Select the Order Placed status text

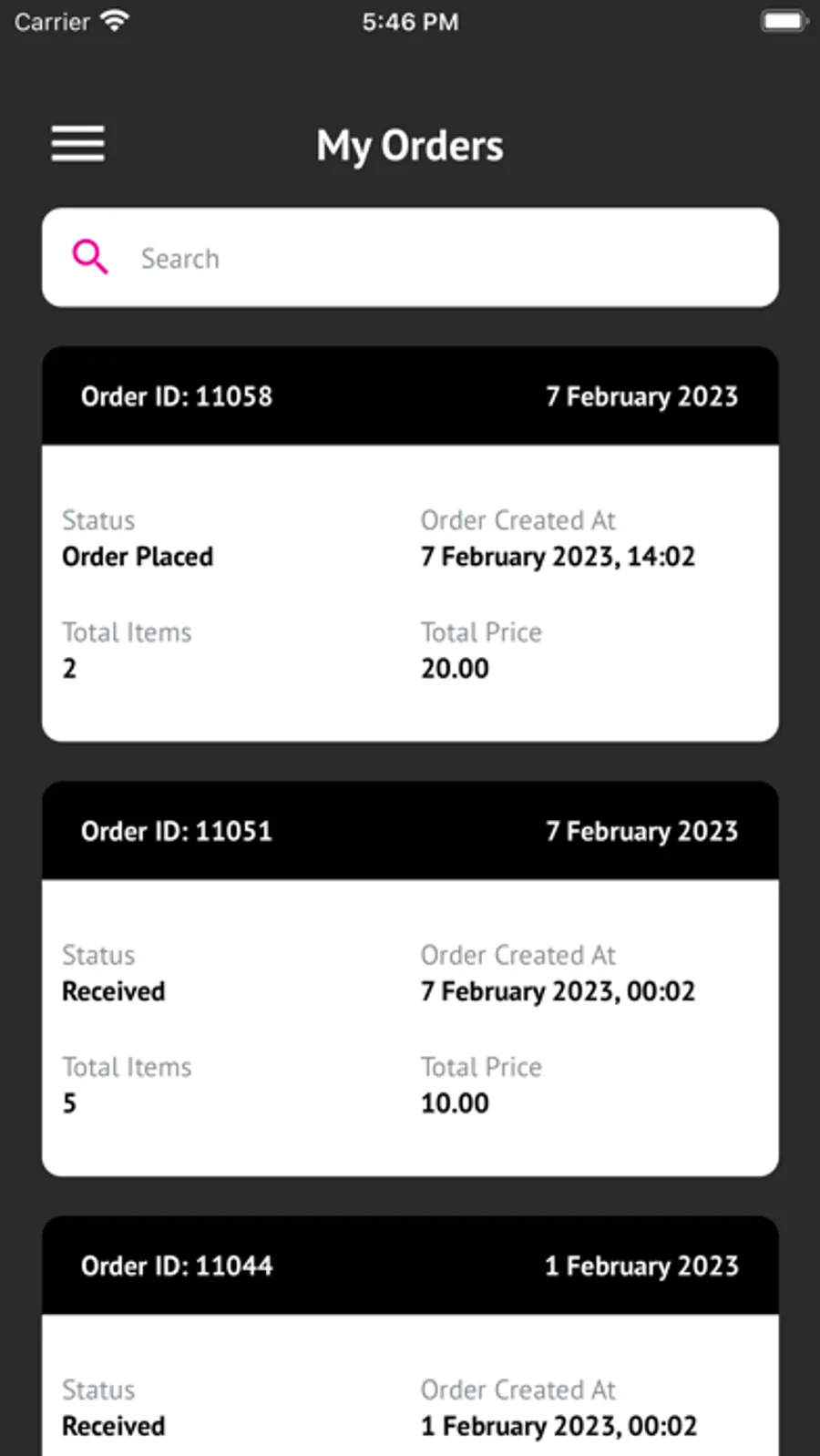point(138,557)
